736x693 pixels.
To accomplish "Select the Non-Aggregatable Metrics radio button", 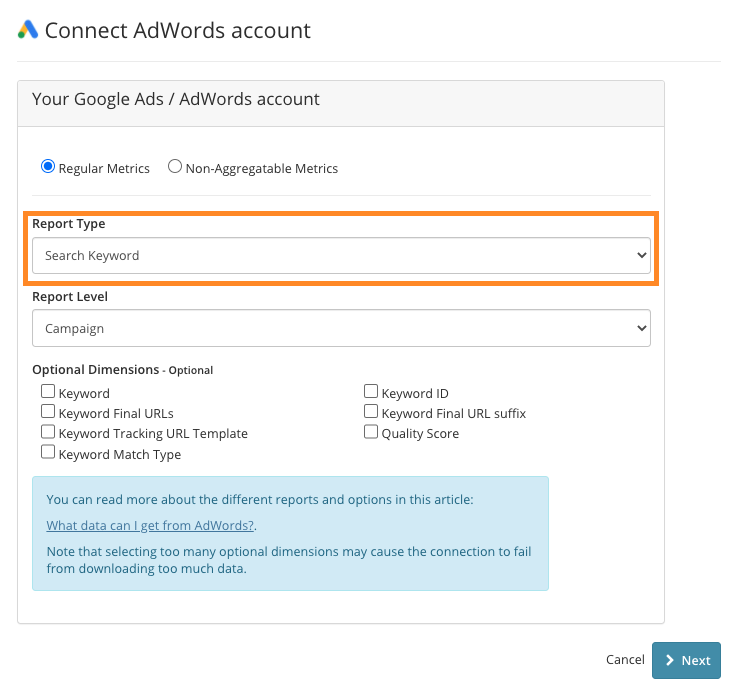I will click(175, 166).
